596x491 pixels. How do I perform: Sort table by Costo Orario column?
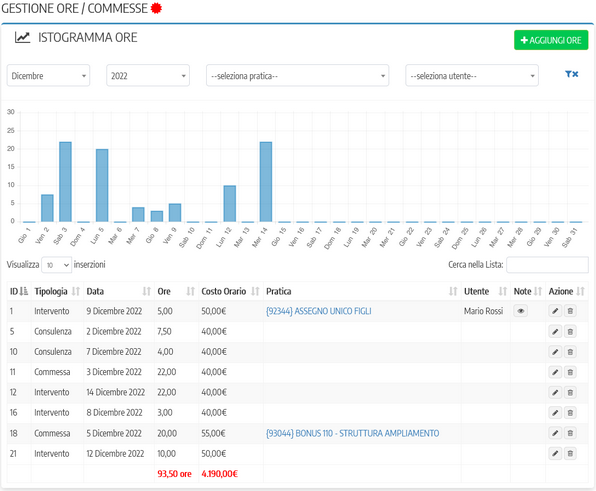click(230, 291)
